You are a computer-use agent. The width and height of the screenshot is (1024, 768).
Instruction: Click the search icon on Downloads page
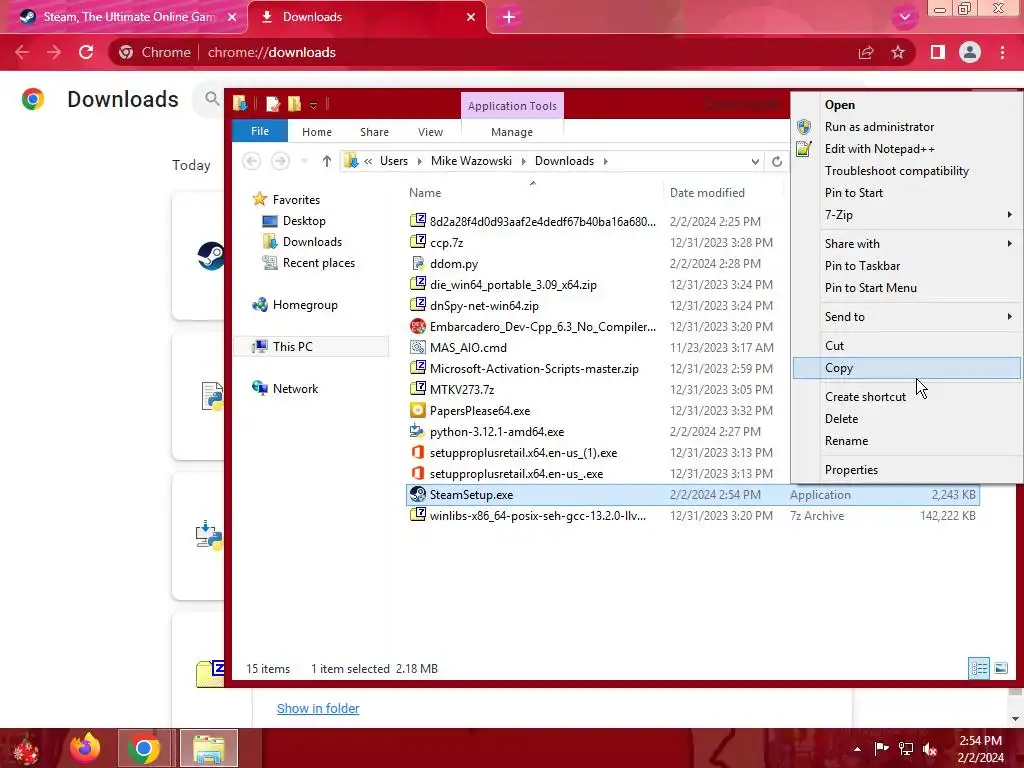coord(212,99)
